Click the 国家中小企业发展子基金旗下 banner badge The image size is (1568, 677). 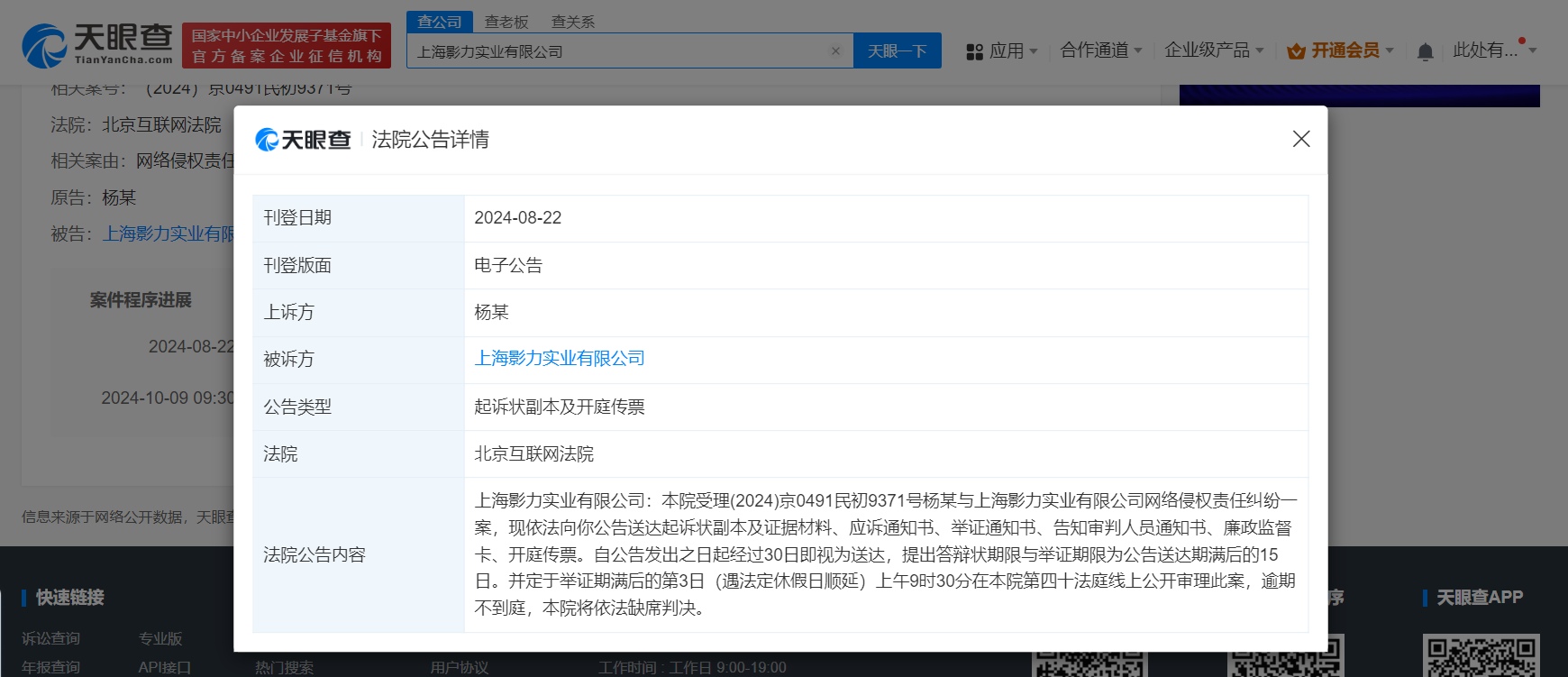(287, 45)
